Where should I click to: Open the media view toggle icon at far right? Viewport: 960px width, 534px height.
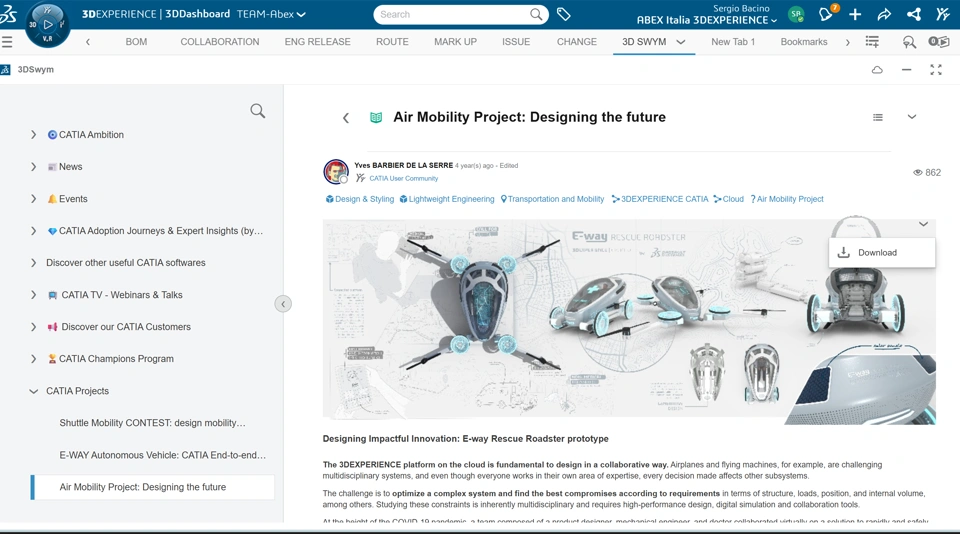(939, 42)
